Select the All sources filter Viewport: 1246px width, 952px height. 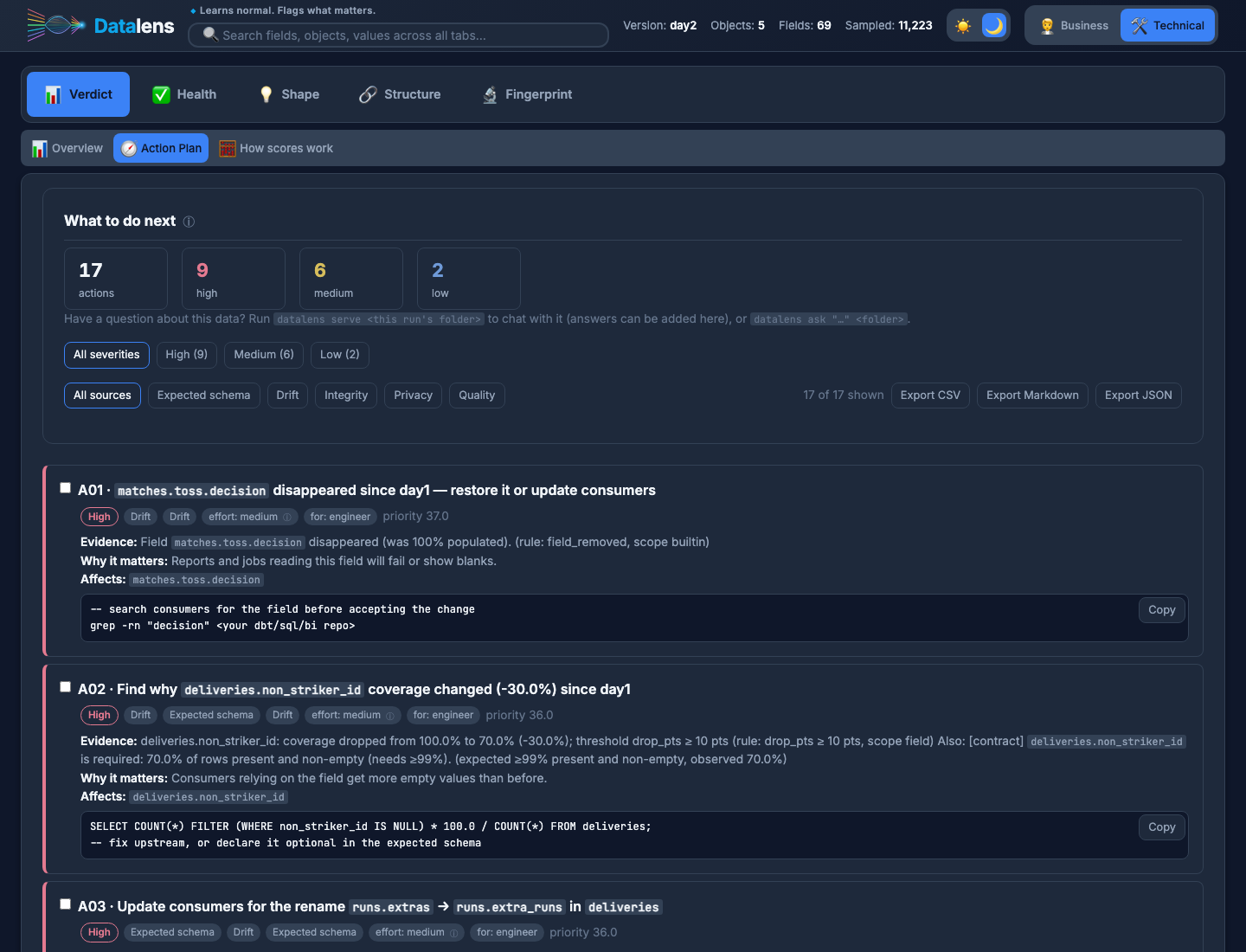[x=102, y=396]
